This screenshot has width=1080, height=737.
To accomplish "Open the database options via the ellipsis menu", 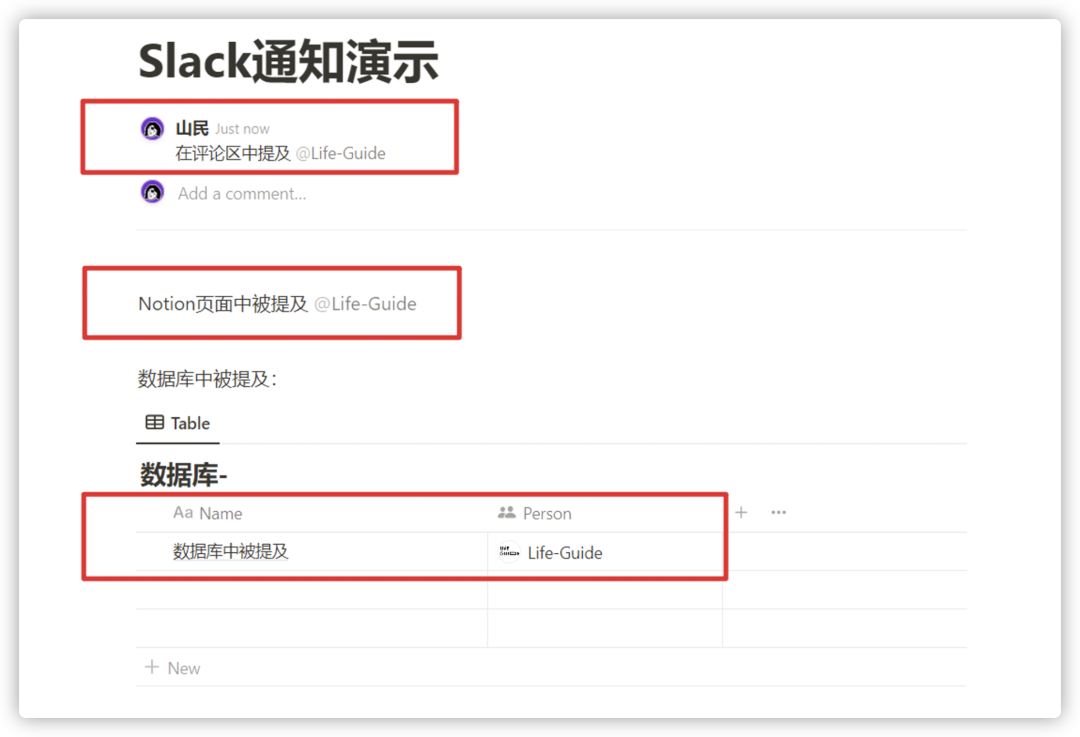I will (778, 512).
